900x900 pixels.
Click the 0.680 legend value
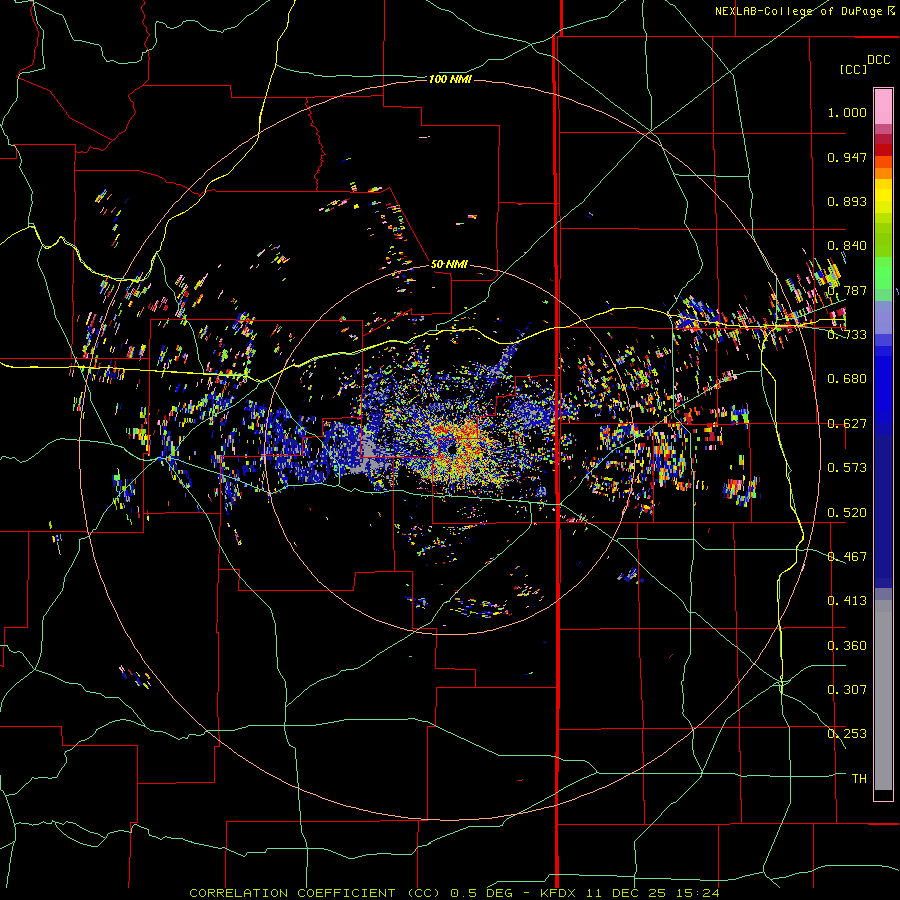click(x=847, y=379)
